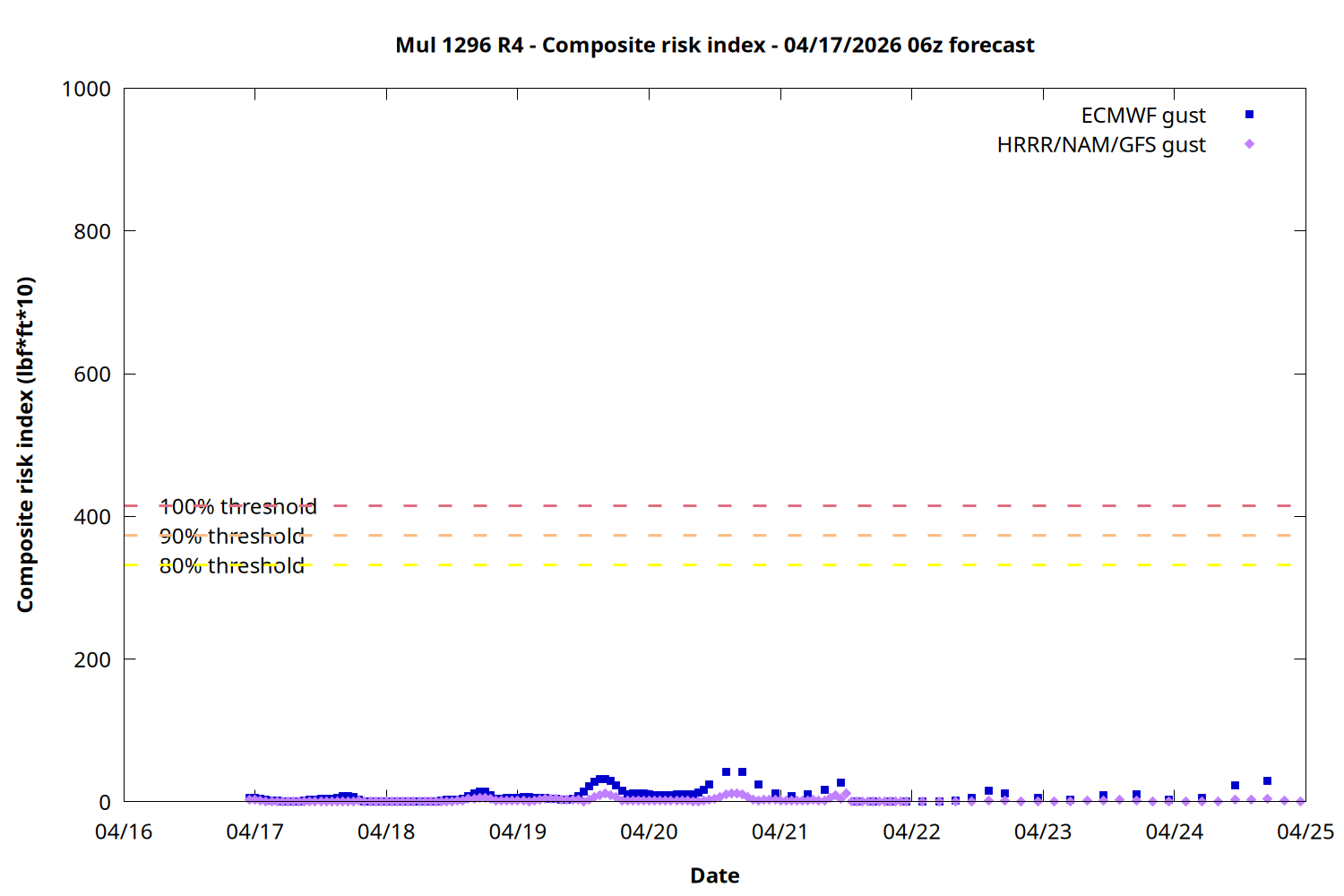Click the 80% threshold label
Viewport: 1344px width, 896px height.
pyautogui.click(x=231, y=566)
